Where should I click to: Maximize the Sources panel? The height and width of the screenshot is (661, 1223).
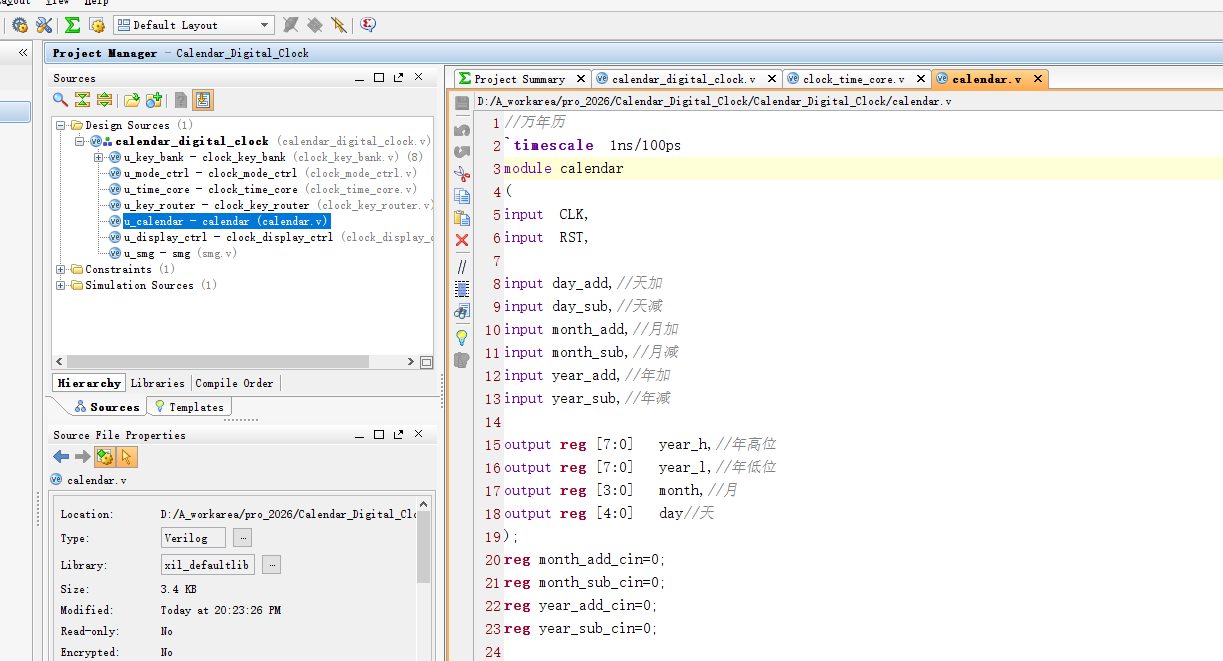click(379, 78)
